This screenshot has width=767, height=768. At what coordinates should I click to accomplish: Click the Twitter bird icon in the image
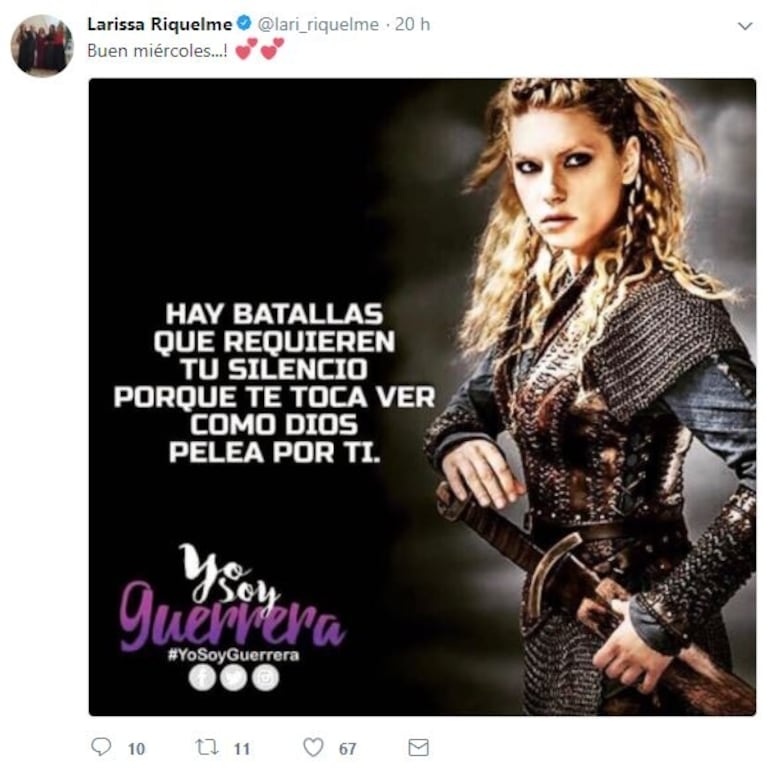click(234, 678)
